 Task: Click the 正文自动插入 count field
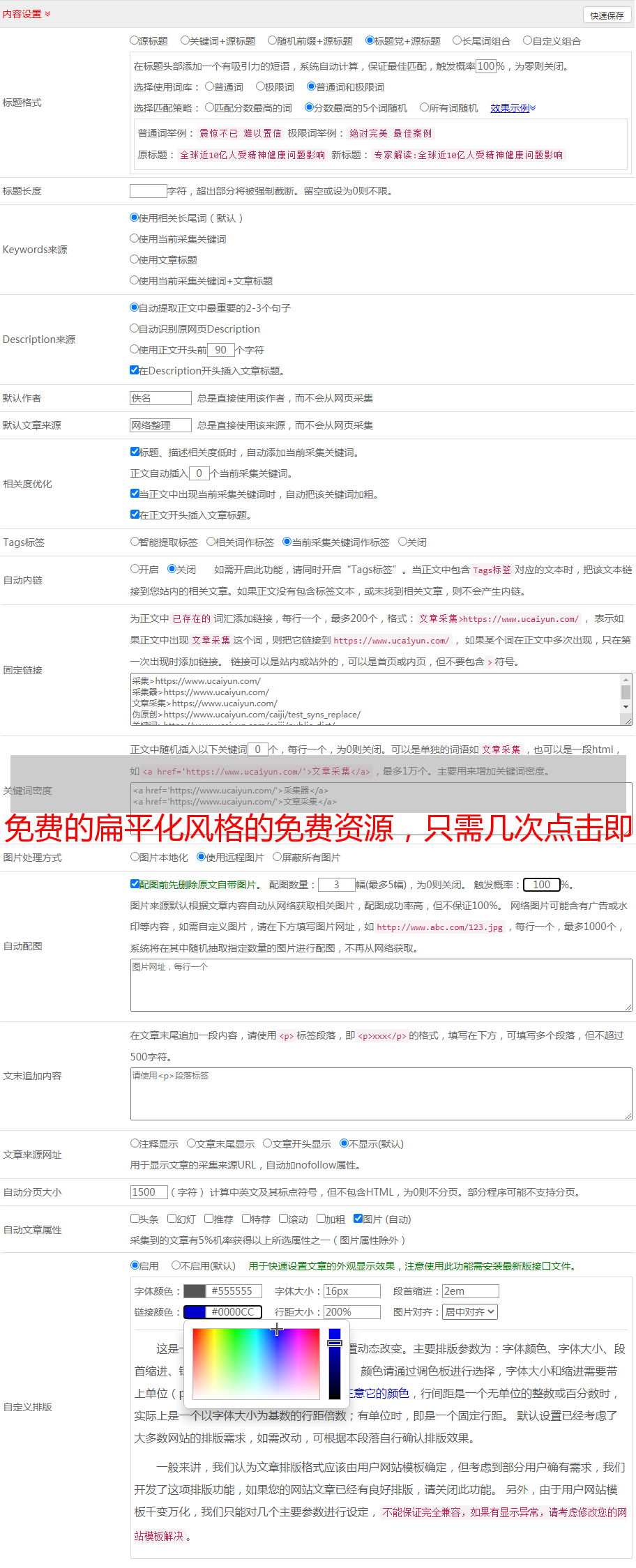(199, 473)
